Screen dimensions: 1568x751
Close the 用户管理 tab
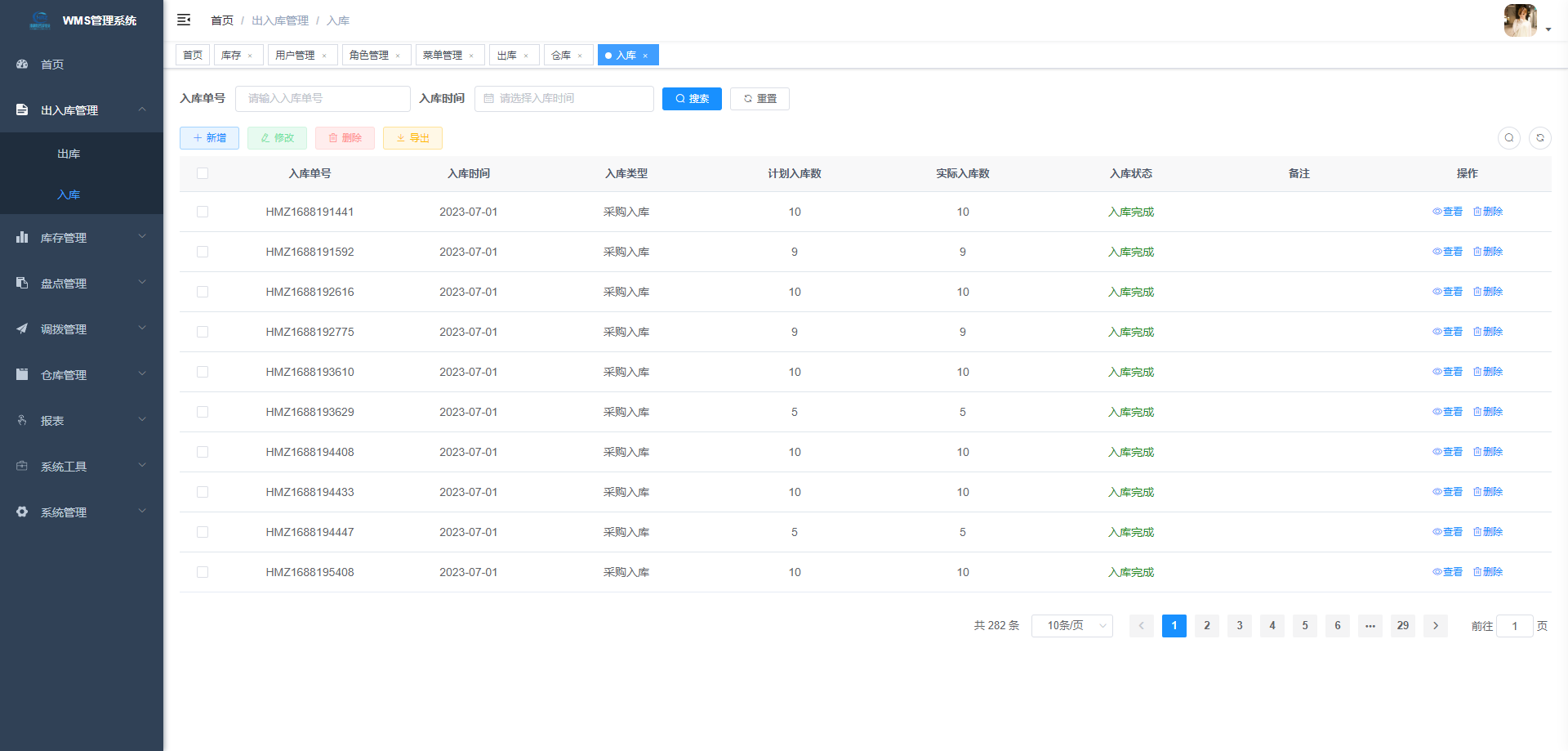click(324, 56)
